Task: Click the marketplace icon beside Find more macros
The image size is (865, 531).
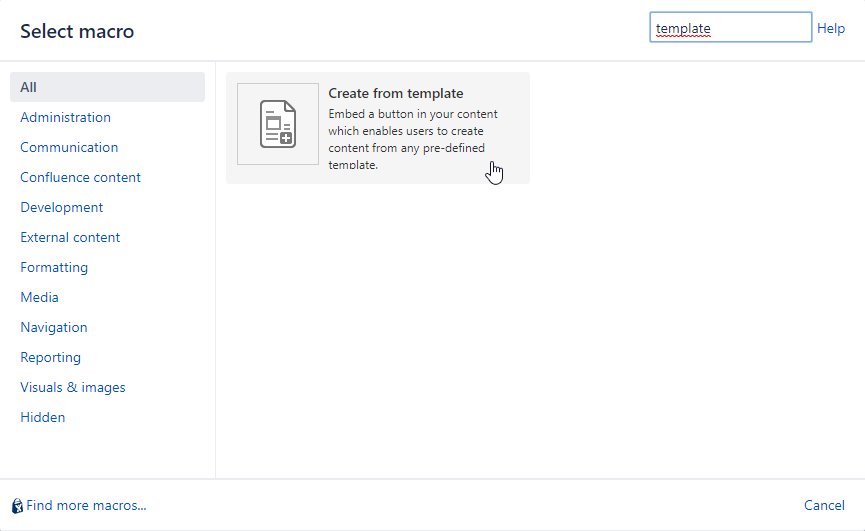Action: pyautogui.click(x=17, y=506)
